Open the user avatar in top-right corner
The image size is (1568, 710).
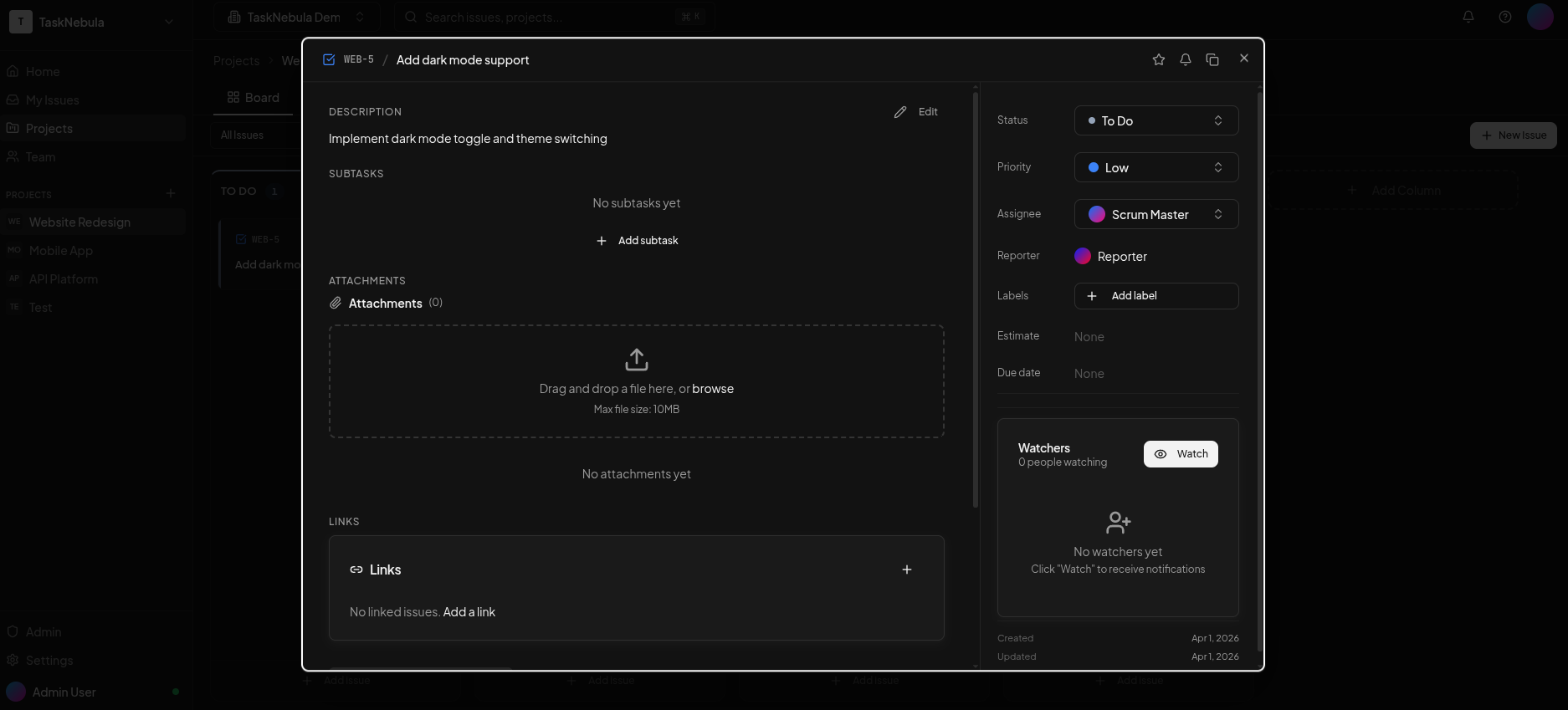1540,17
